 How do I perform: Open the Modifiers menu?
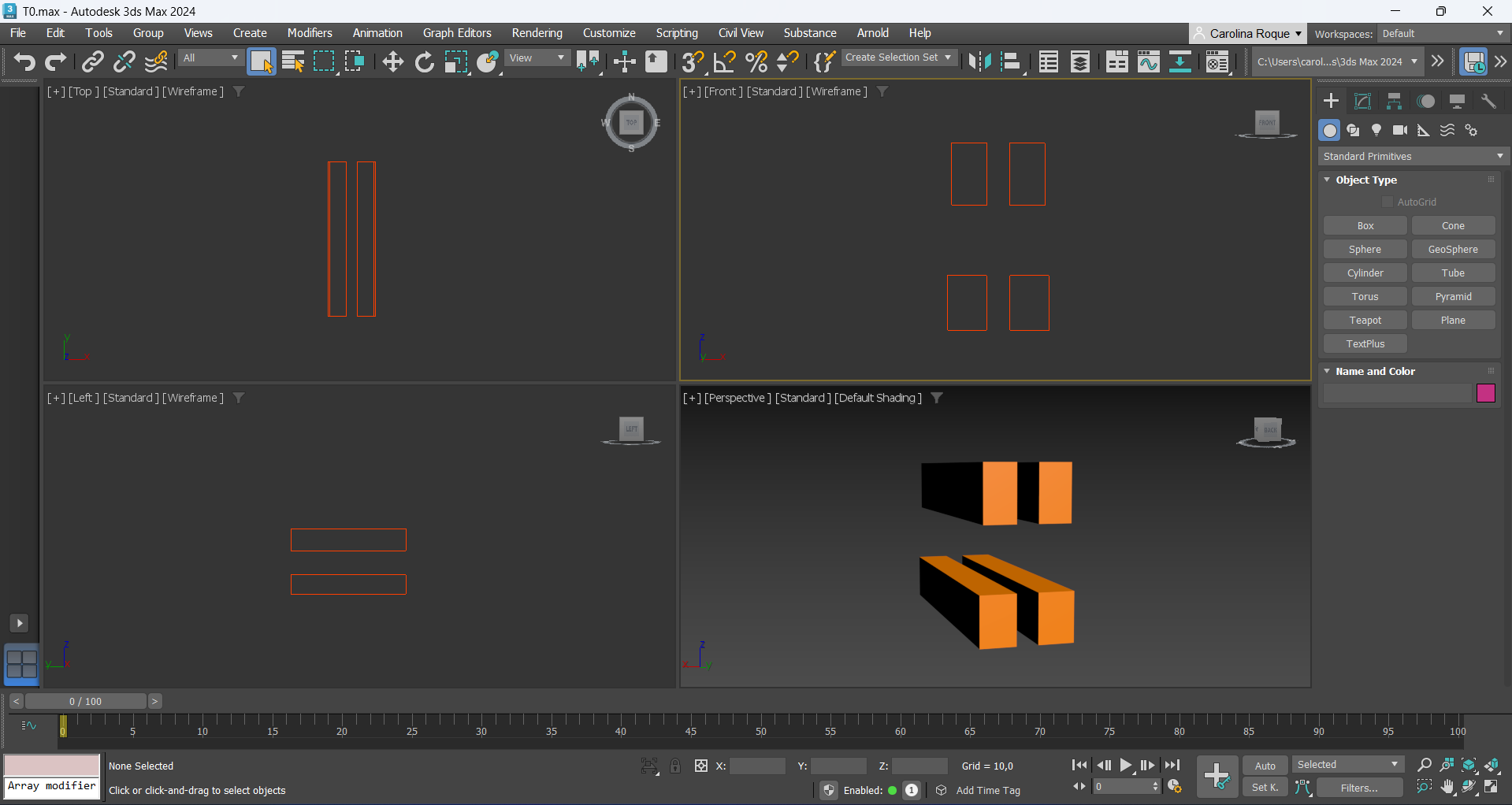[309, 33]
